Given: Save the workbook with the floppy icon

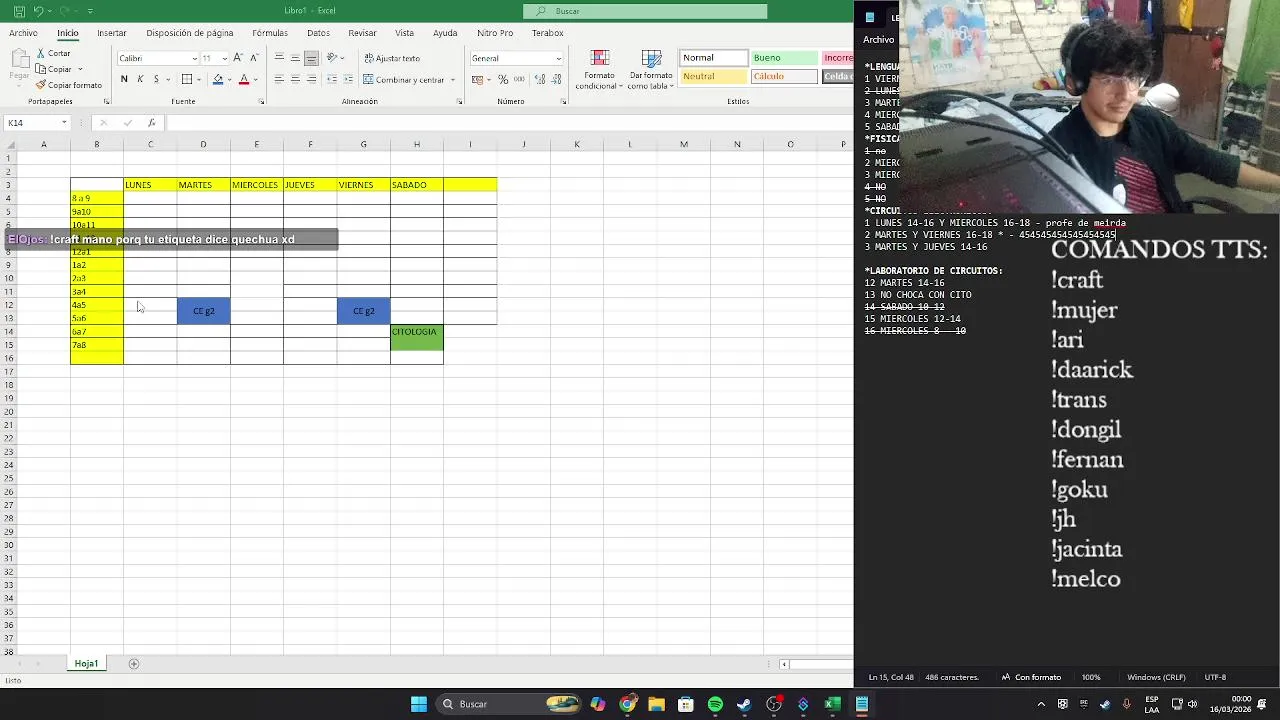Looking at the screenshot, I should coord(19,11).
